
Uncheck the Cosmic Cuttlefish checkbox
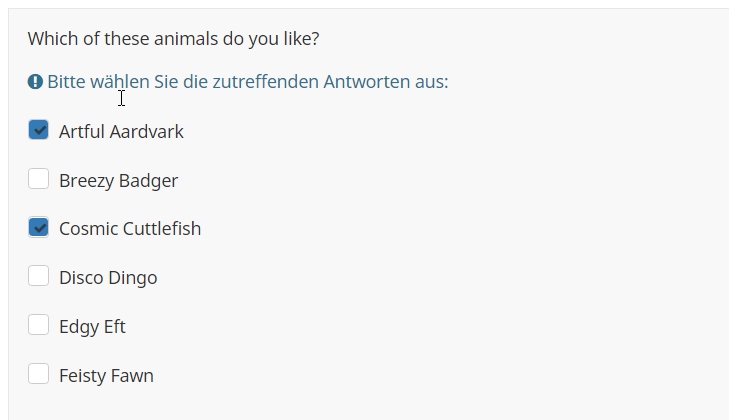38,228
